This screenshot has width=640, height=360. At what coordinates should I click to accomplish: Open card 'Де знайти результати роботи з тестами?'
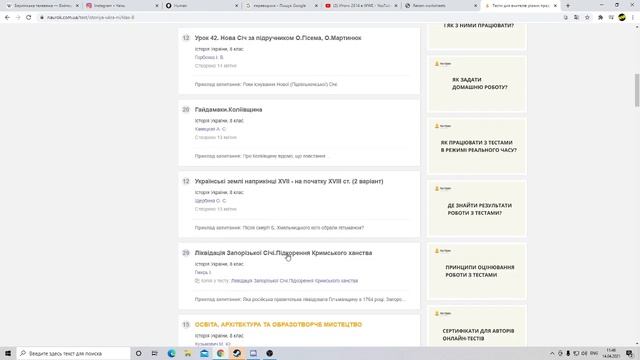coord(477,209)
